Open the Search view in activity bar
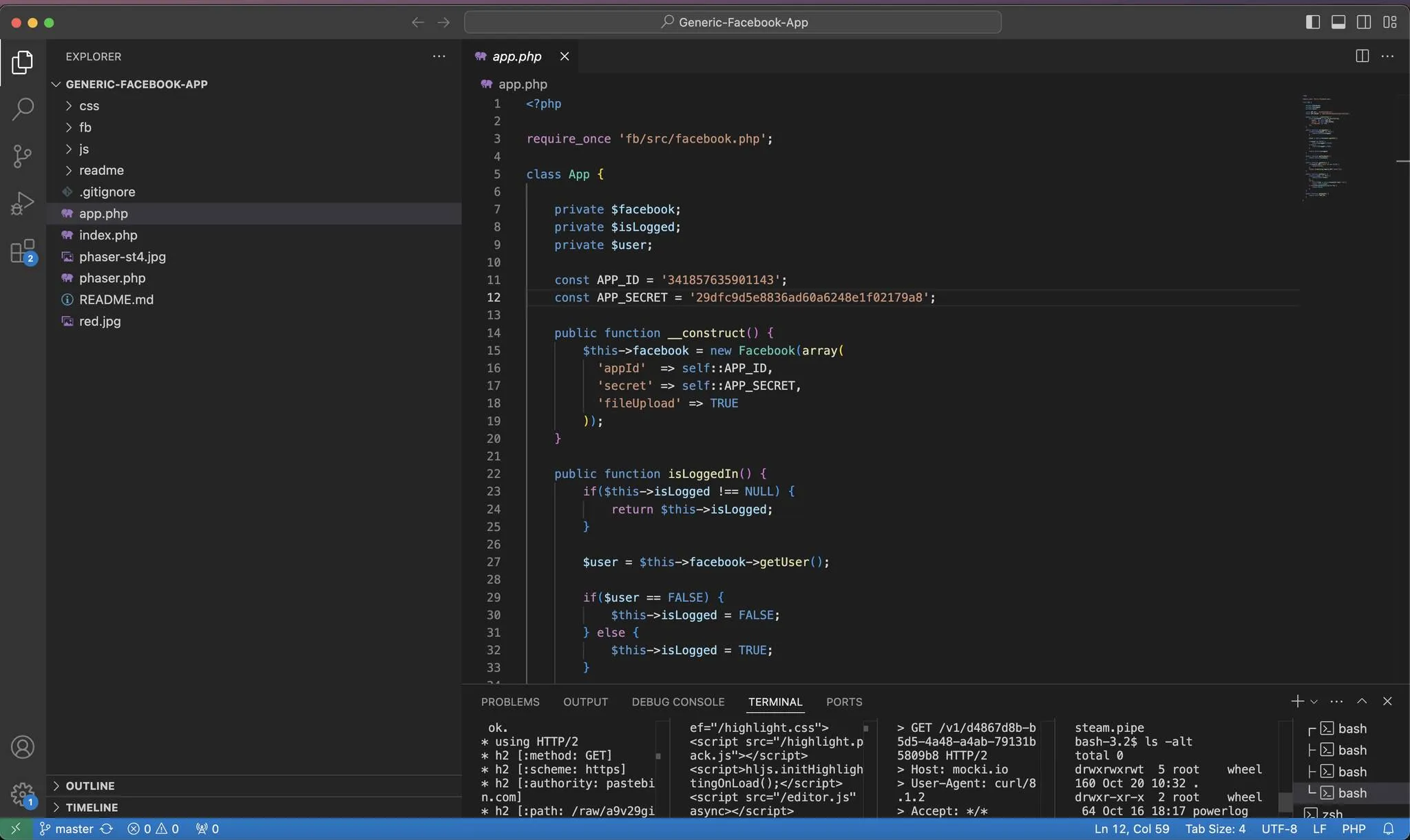 [x=23, y=109]
